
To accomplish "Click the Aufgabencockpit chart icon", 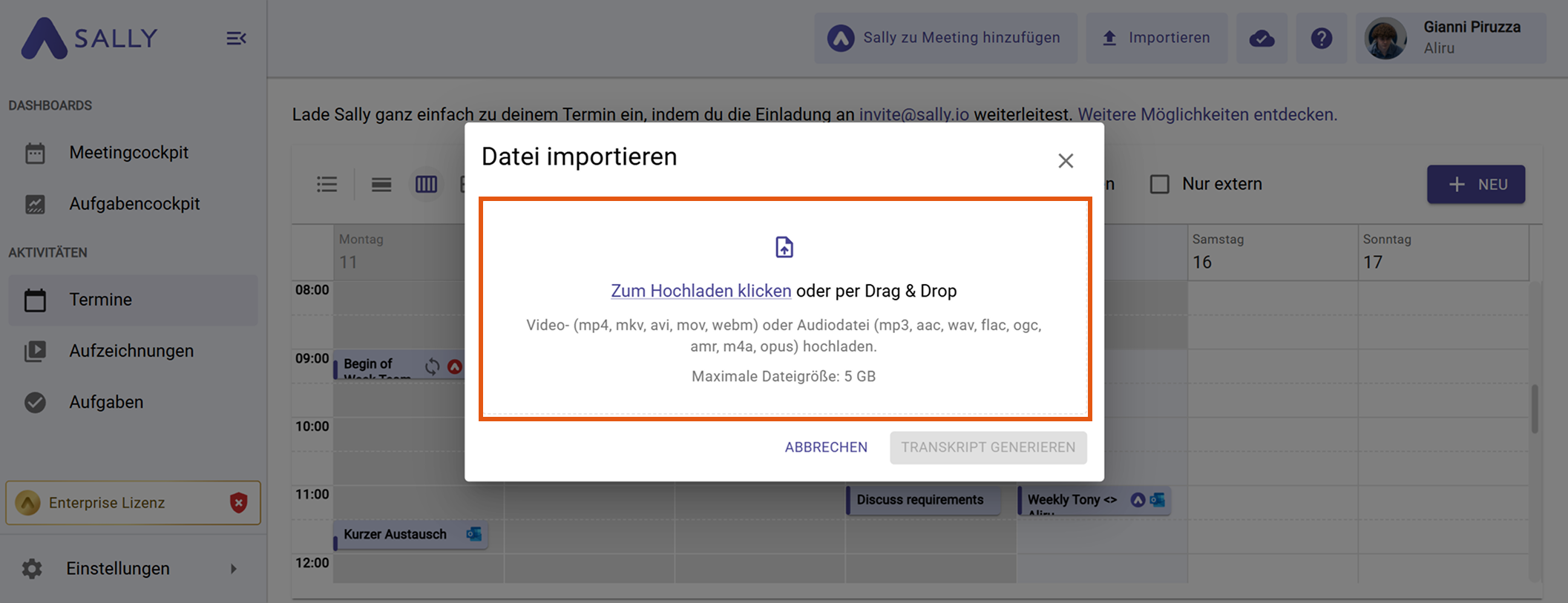I will click(35, 204).
